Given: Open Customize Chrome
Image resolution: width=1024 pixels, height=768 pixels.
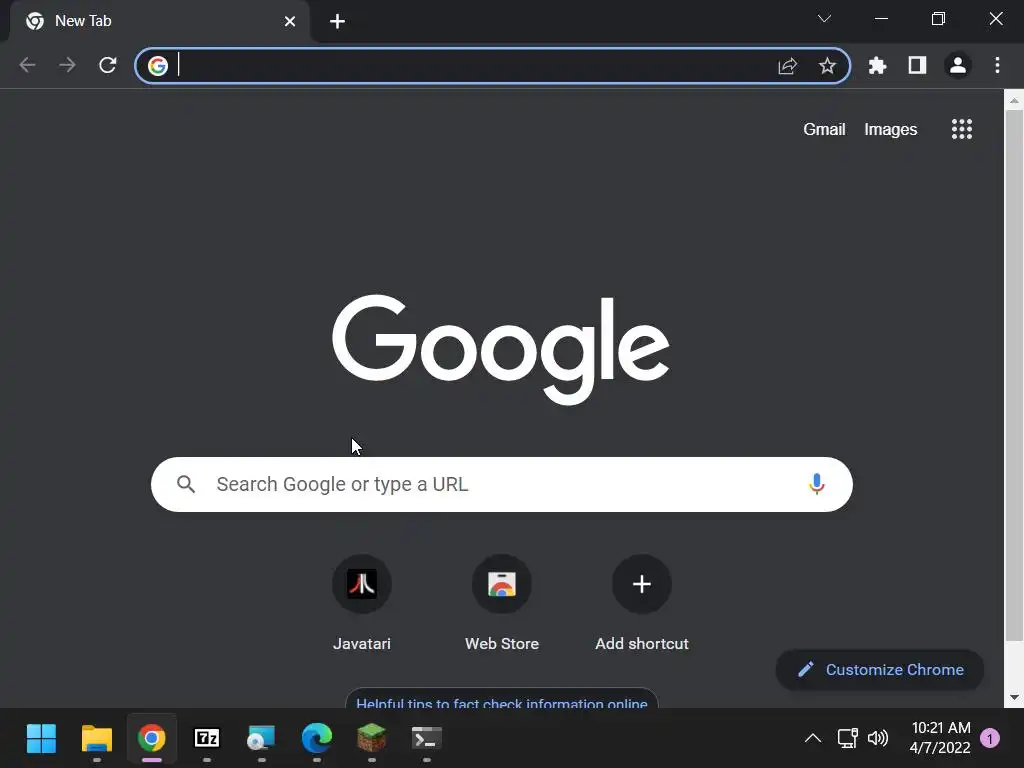Looking at the screenshot, I should 880,669.
